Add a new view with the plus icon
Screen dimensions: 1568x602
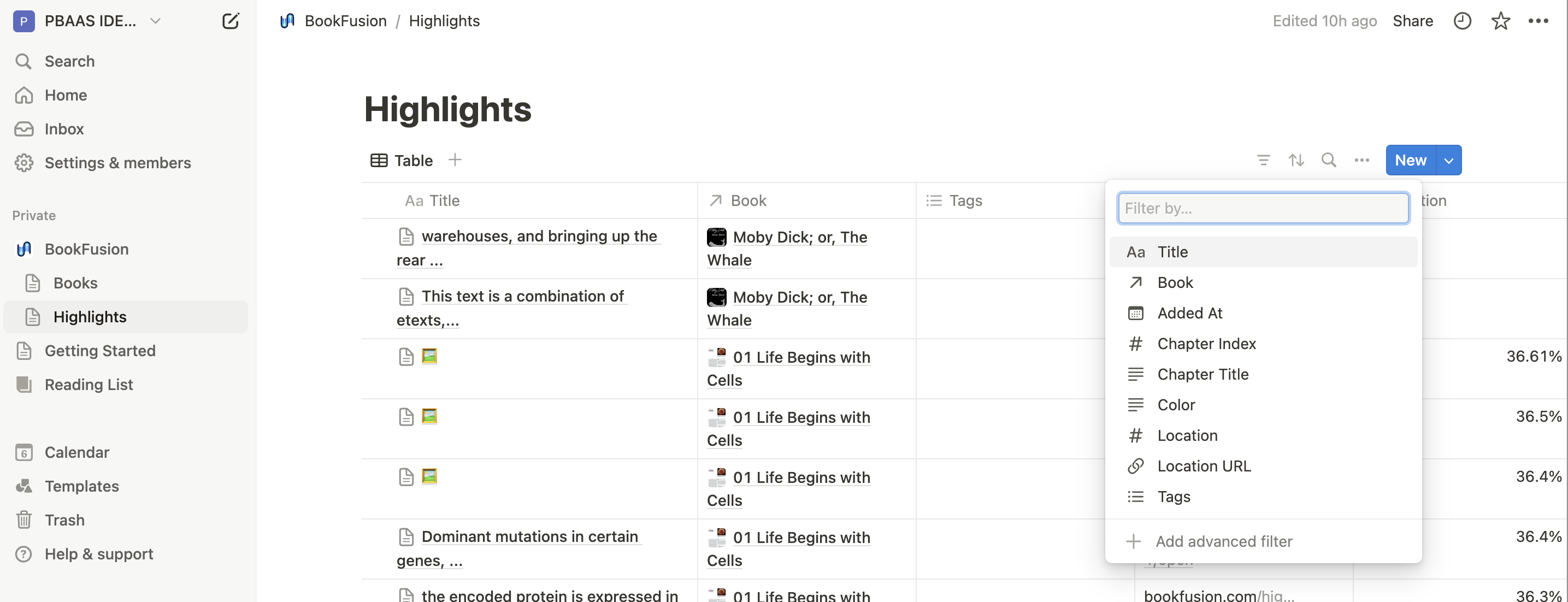(455, 160)
